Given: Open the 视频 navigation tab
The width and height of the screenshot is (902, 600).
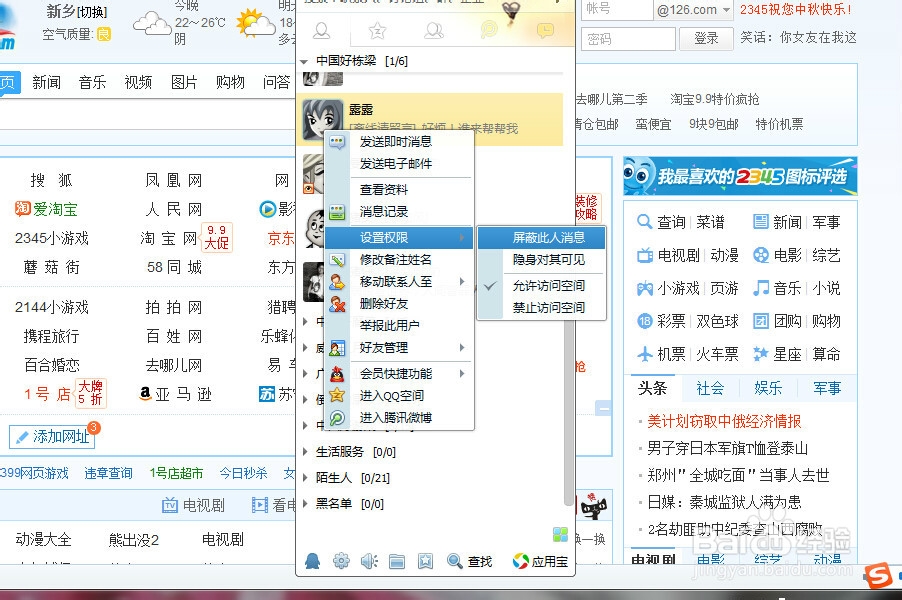Looking at the screenshot, I should (x=138, y=83).
